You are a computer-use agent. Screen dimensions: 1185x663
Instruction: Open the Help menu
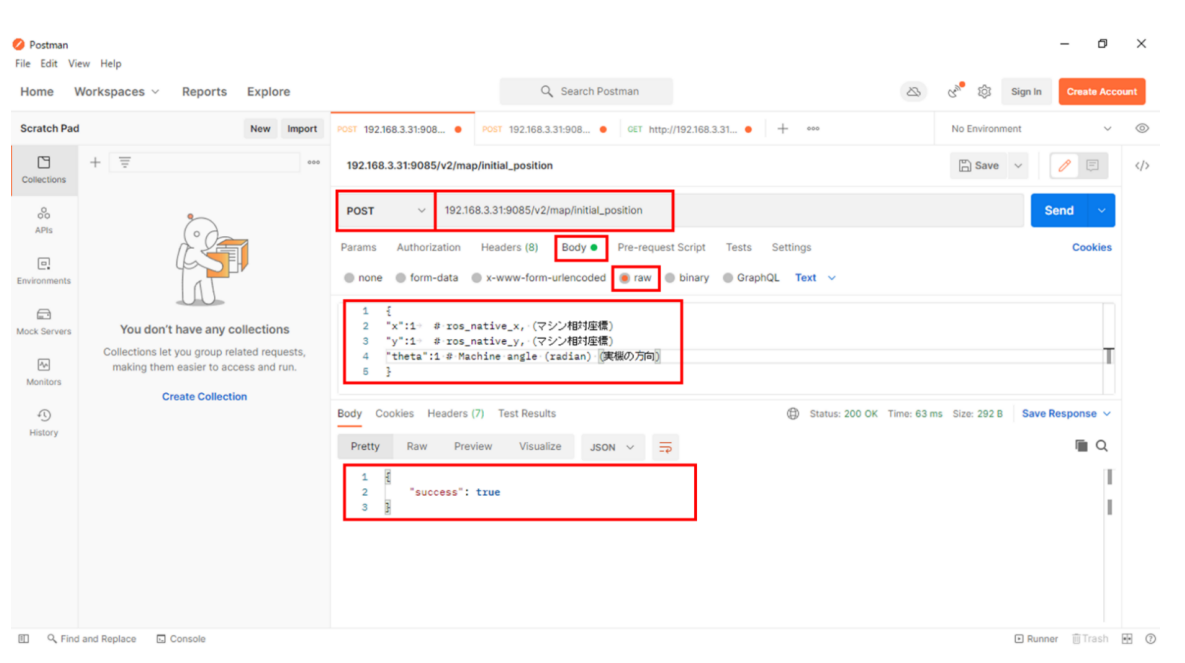110,64
